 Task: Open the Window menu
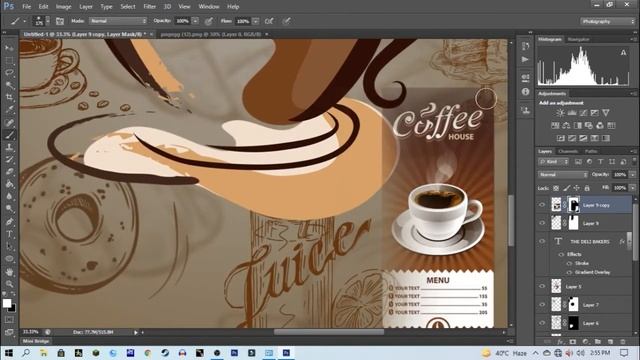tap(209, 7)
